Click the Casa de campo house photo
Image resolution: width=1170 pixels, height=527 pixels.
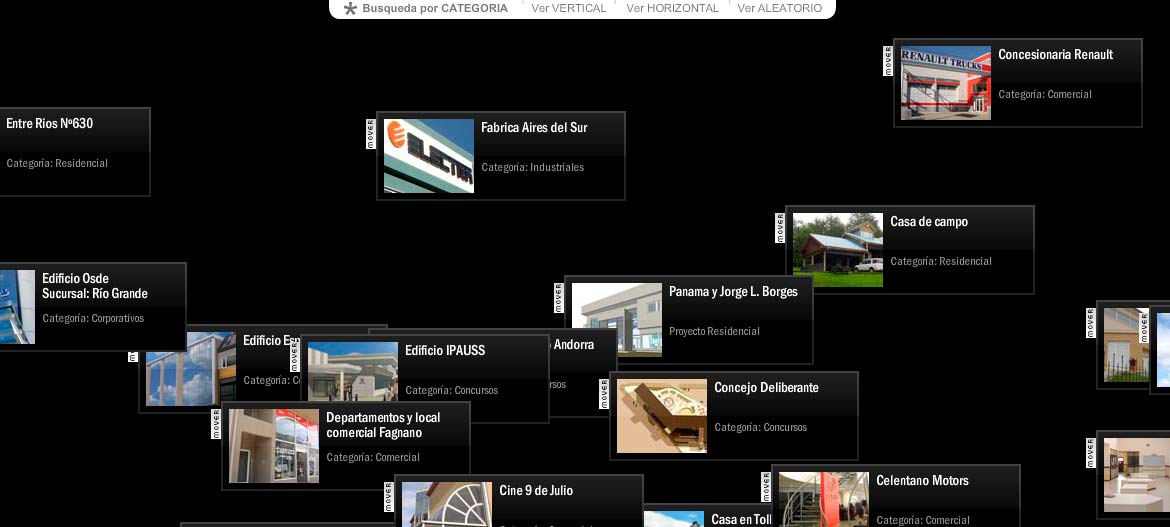tap(837, 250)
